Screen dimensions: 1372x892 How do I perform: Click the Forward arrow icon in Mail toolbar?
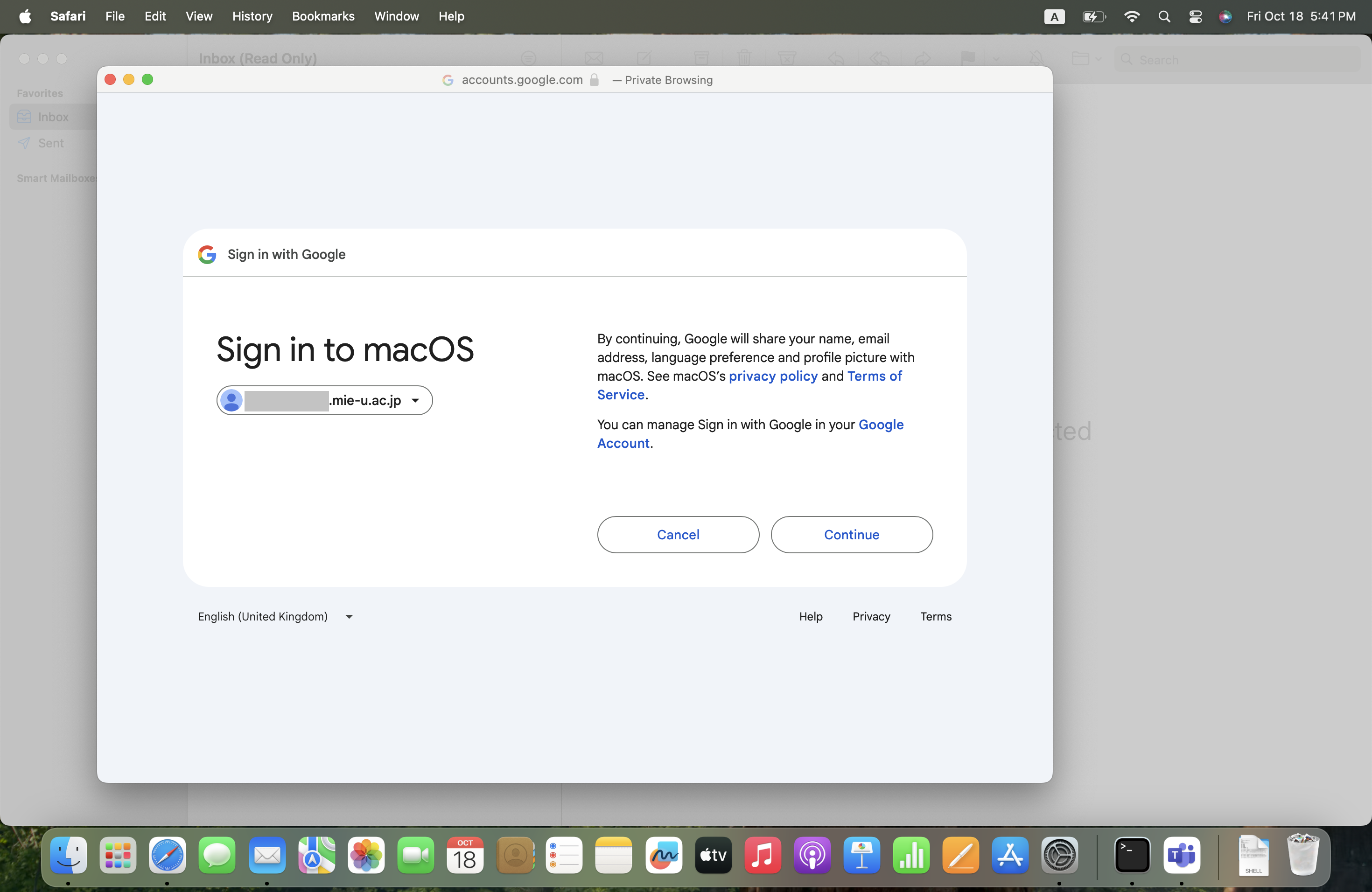coord(922,58)
